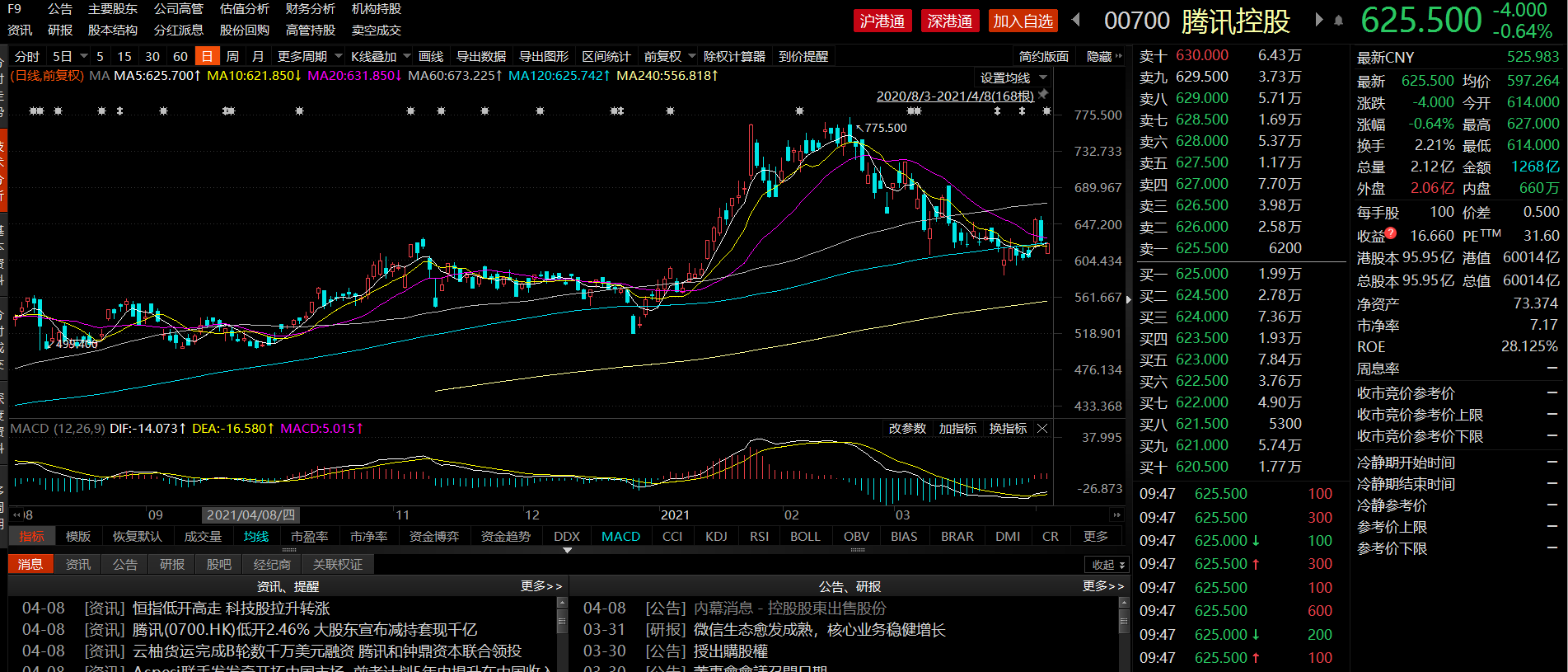Click scroll-up arrow of announcements list

(1124, 603)
